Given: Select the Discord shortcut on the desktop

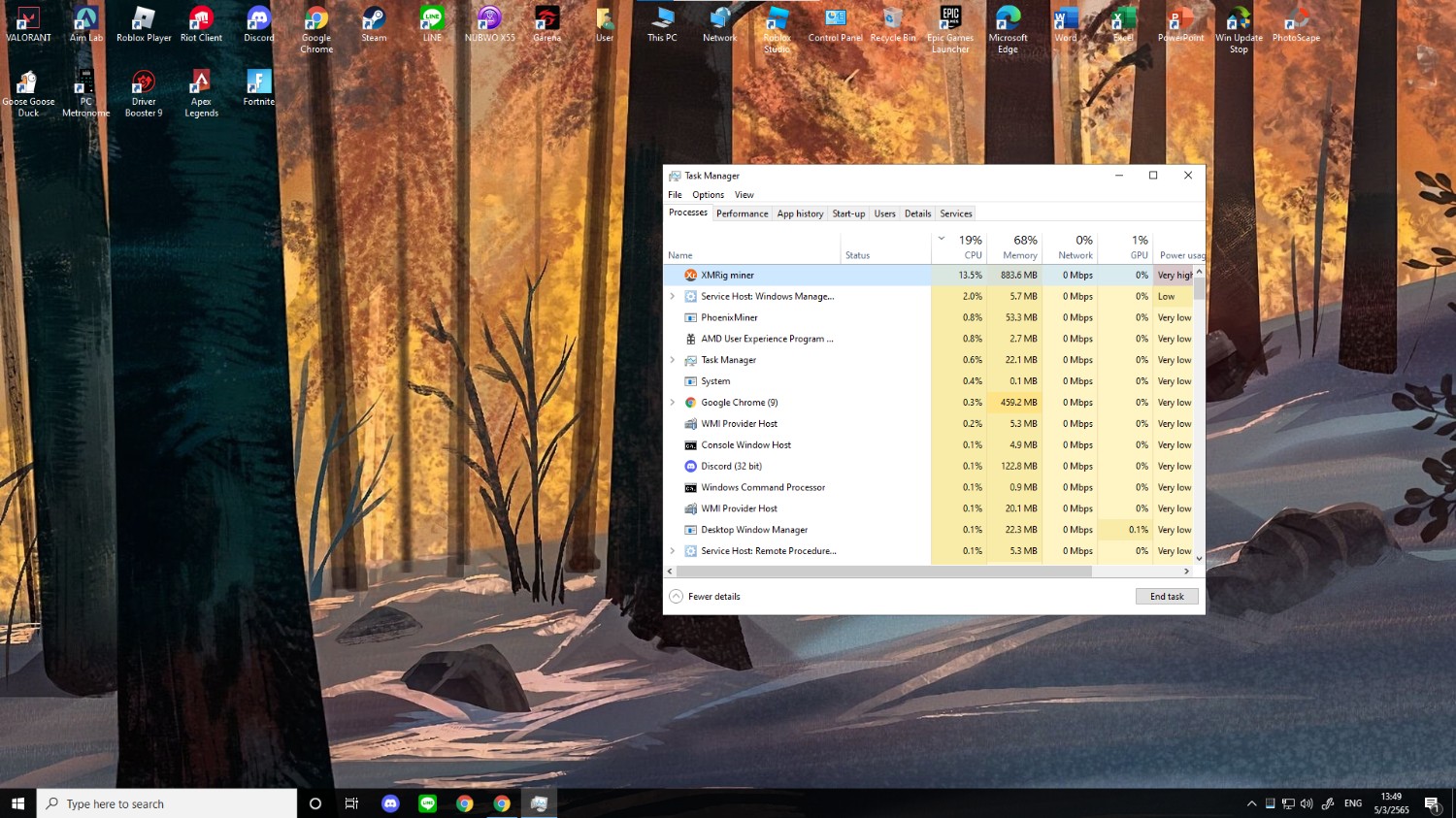Looking at the screenshot, I should click(259, 25).
